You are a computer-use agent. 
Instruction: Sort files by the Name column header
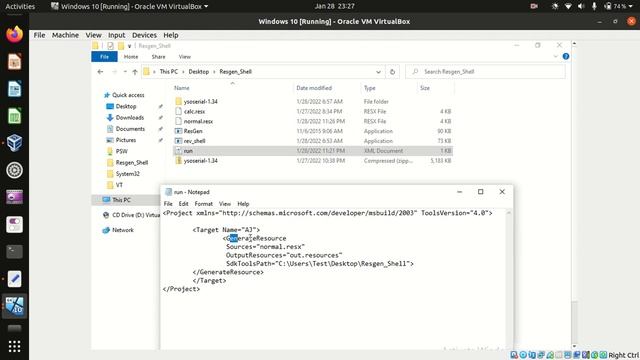click(182, 88)
